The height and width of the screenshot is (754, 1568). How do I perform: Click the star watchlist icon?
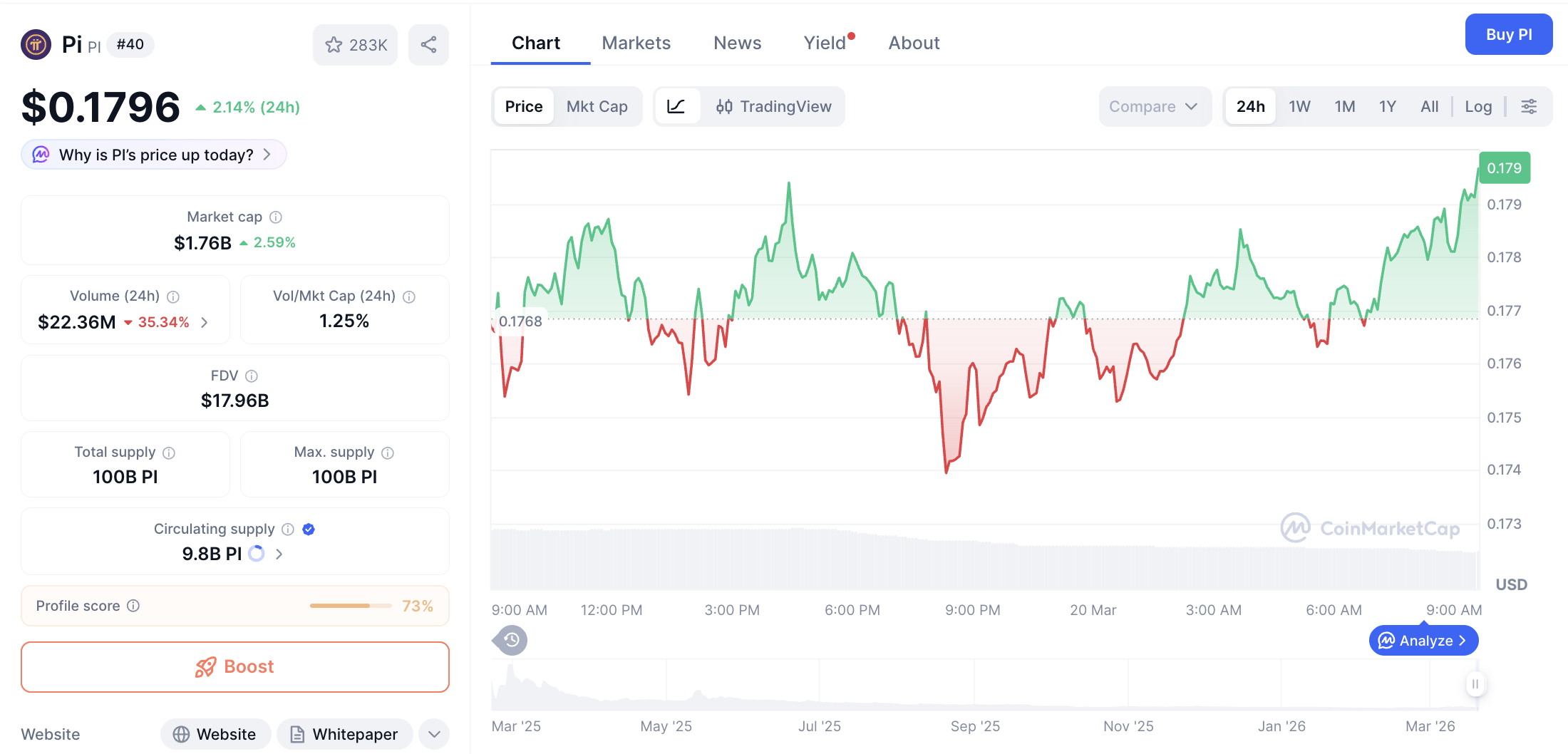334,44
